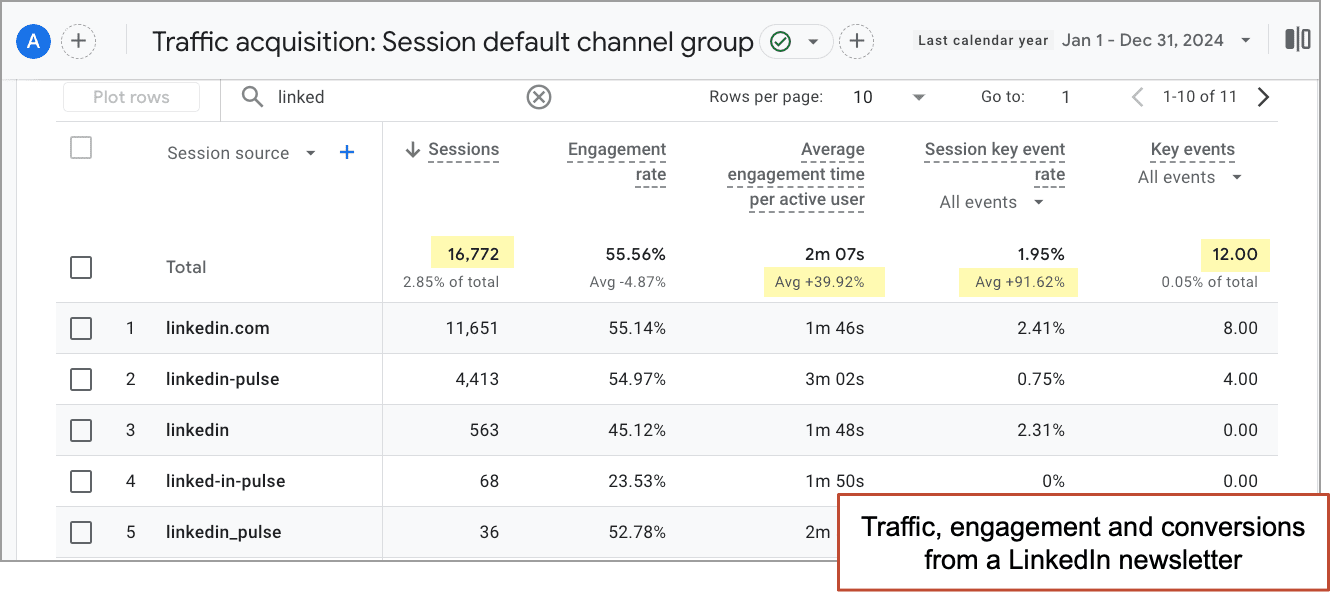Check the Total row checkbox
Screen dimensions: 1337x597
click(x=81, y=267)
